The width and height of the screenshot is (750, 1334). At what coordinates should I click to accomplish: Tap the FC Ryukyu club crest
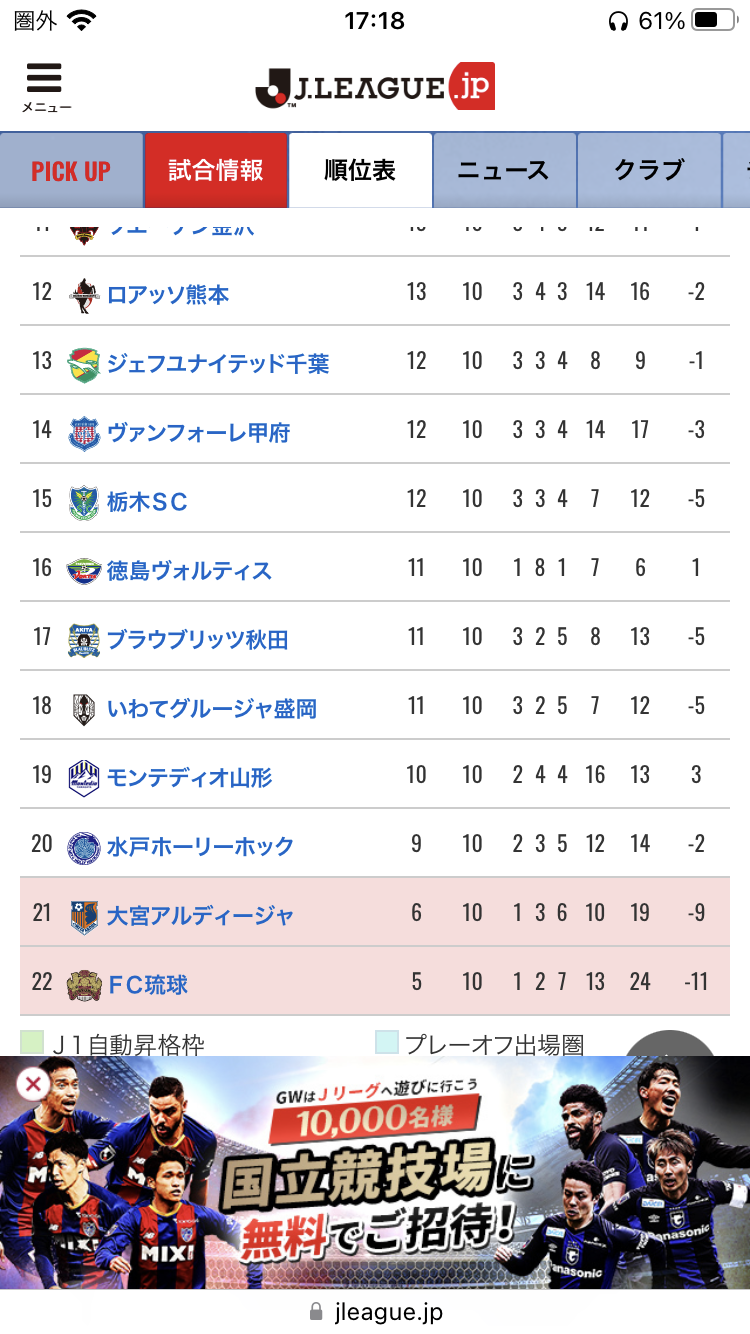84,985
